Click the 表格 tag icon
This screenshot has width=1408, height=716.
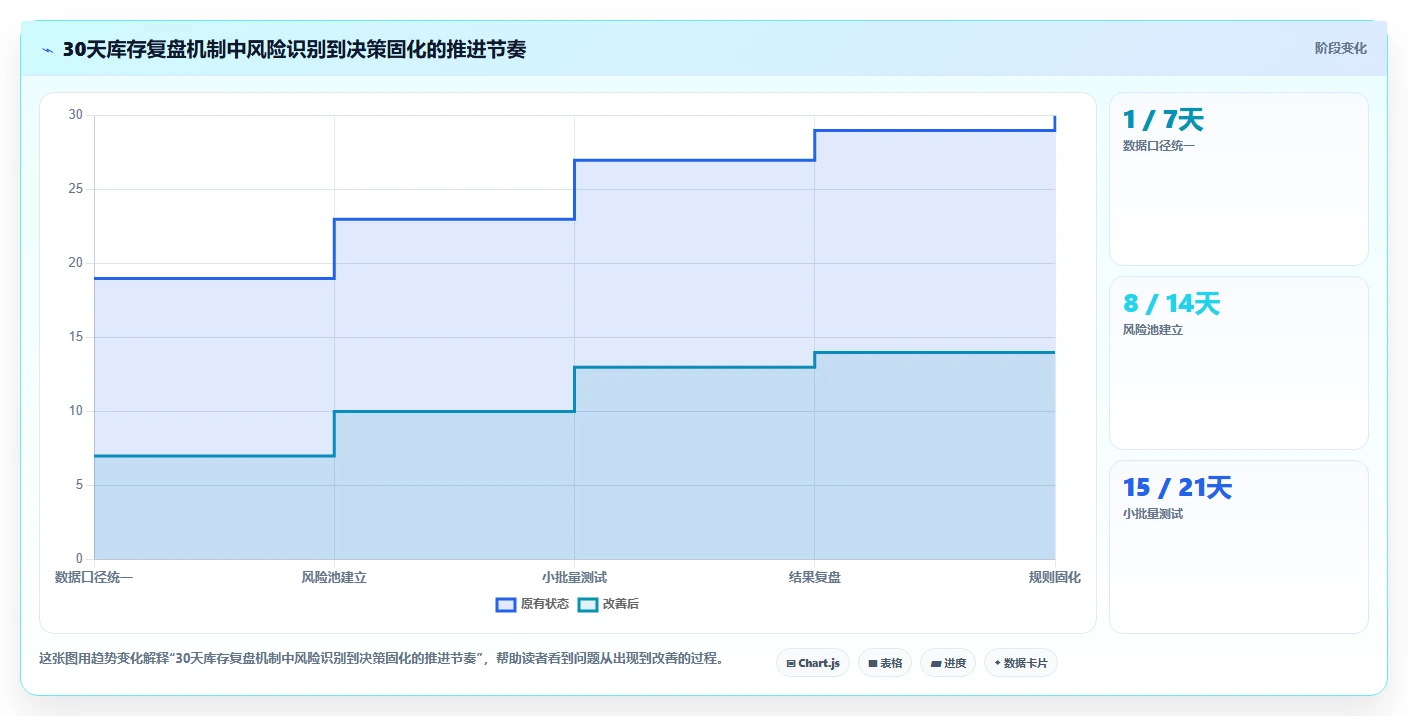pos(873,663)
